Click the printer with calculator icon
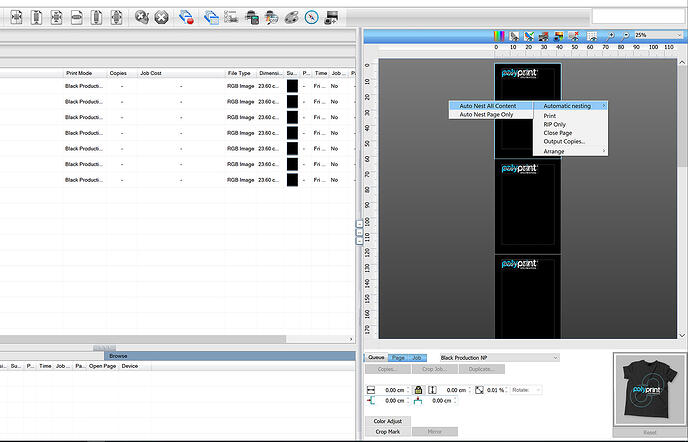 (x=252, y=18)
